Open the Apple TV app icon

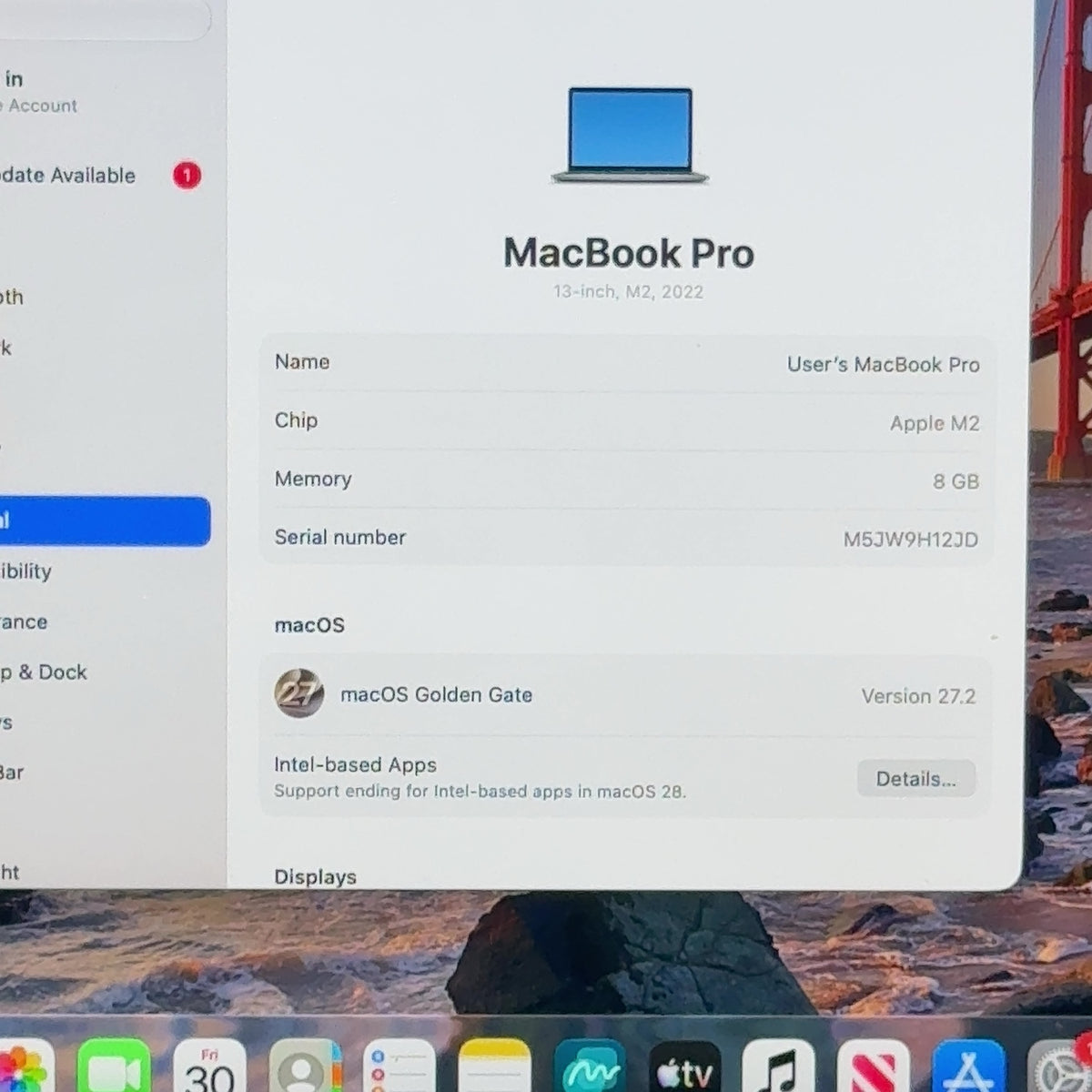point(684,1067)
